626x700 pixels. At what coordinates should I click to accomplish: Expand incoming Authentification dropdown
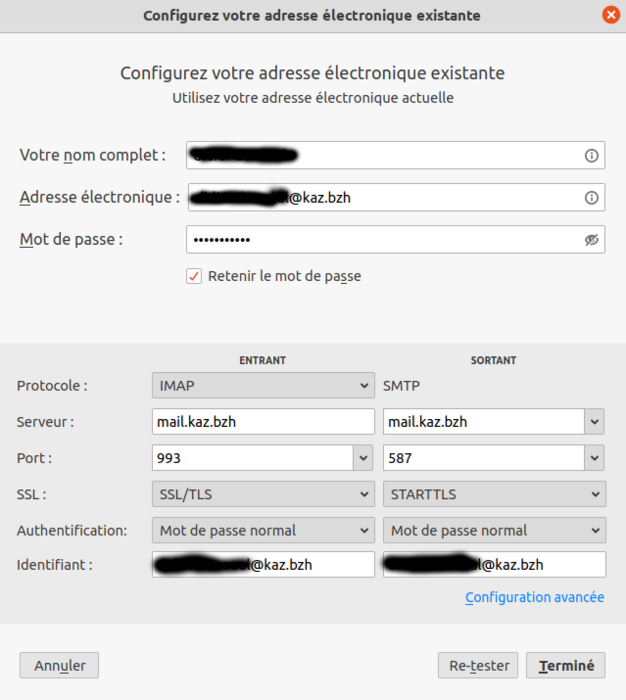pos(262,530)
